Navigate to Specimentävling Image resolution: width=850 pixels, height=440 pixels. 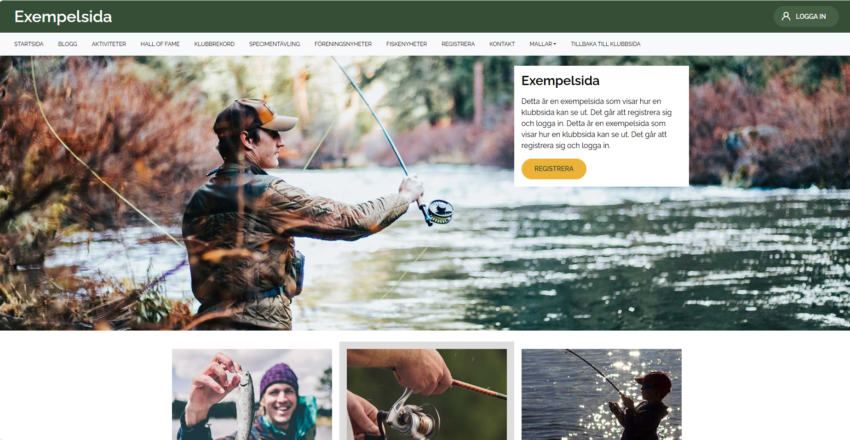274,44
